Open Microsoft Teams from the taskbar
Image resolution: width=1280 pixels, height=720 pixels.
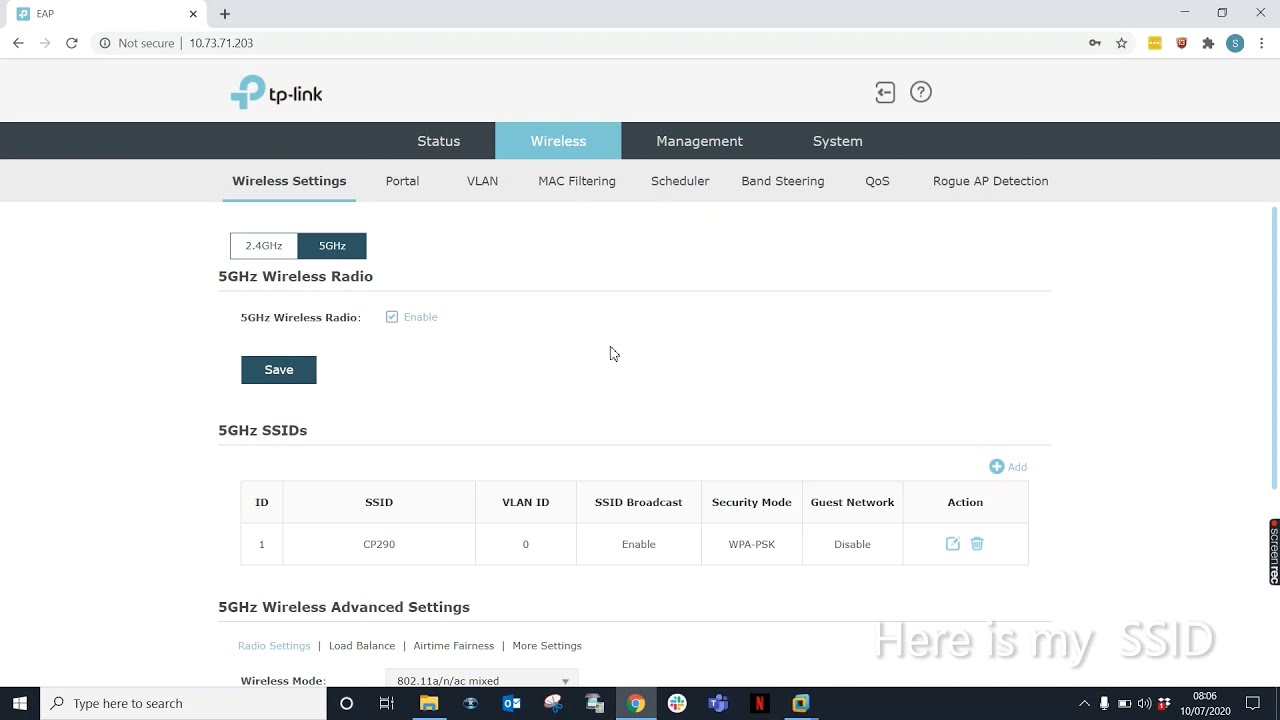[718, 703]
